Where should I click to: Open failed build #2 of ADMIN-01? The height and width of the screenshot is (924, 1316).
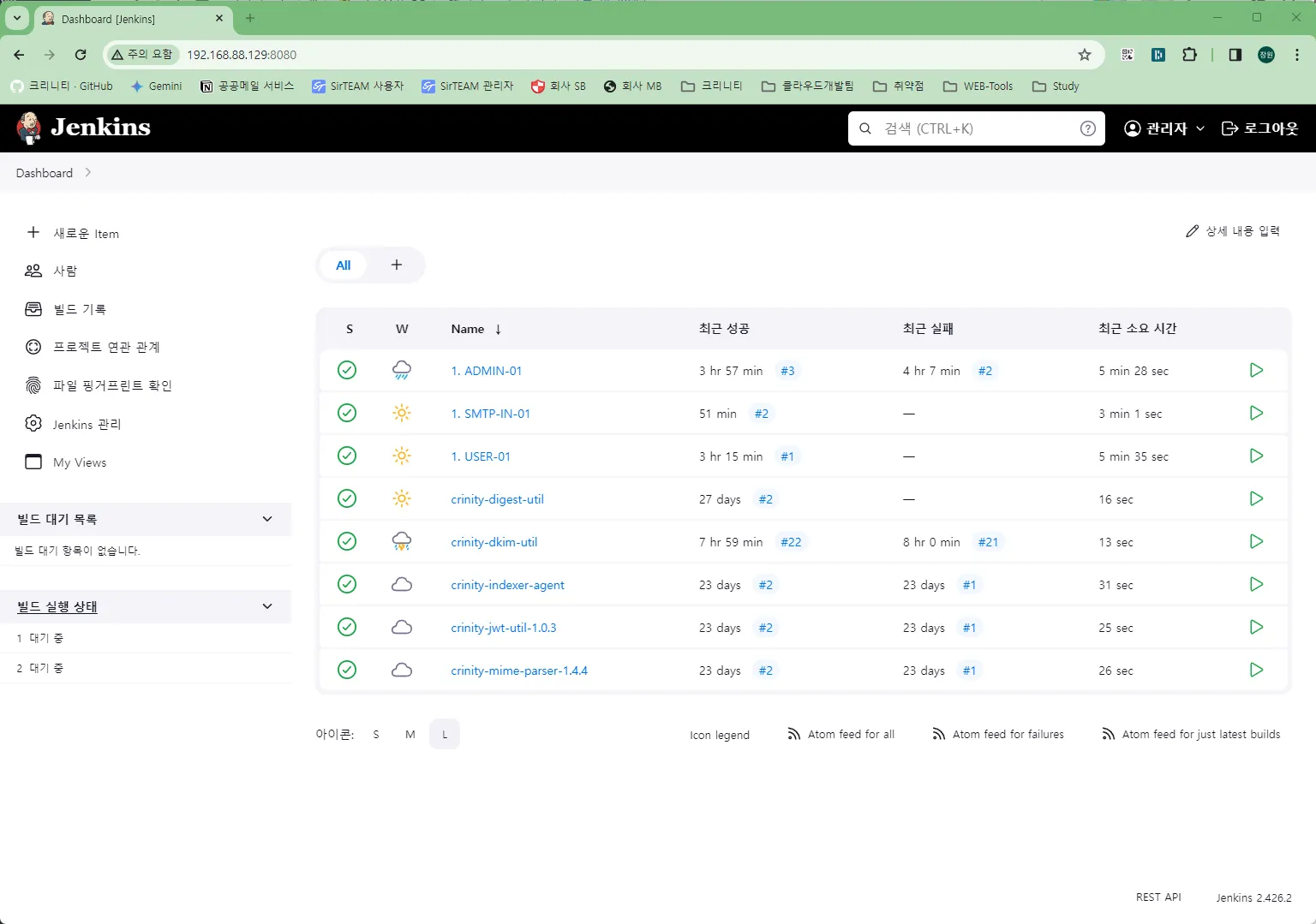pos(985,371)
